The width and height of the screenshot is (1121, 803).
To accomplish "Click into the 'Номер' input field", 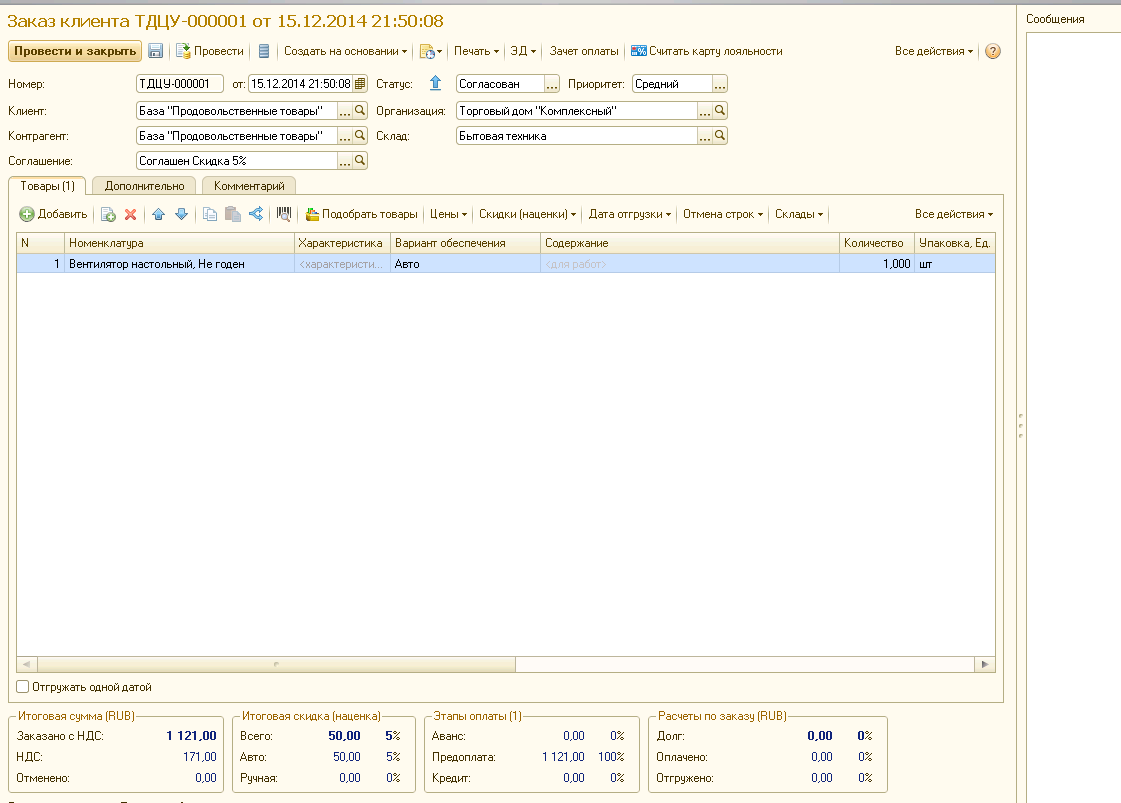I will (x=179, y=84).
